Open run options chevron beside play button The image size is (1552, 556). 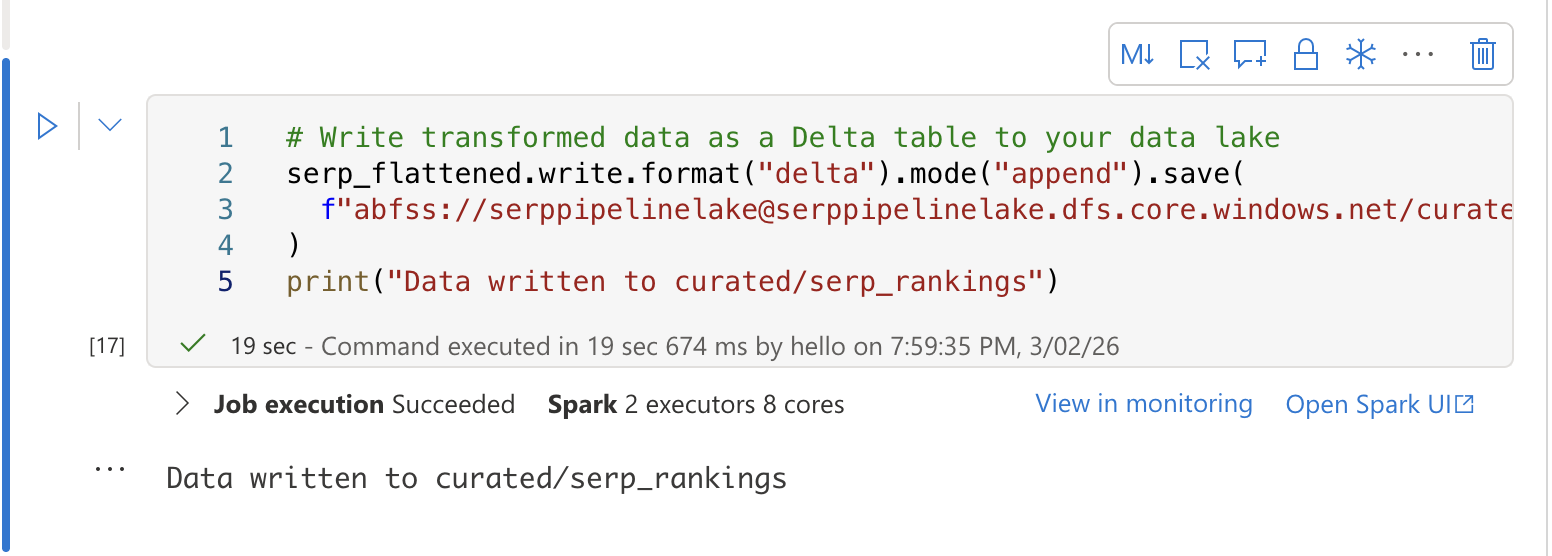110,125
